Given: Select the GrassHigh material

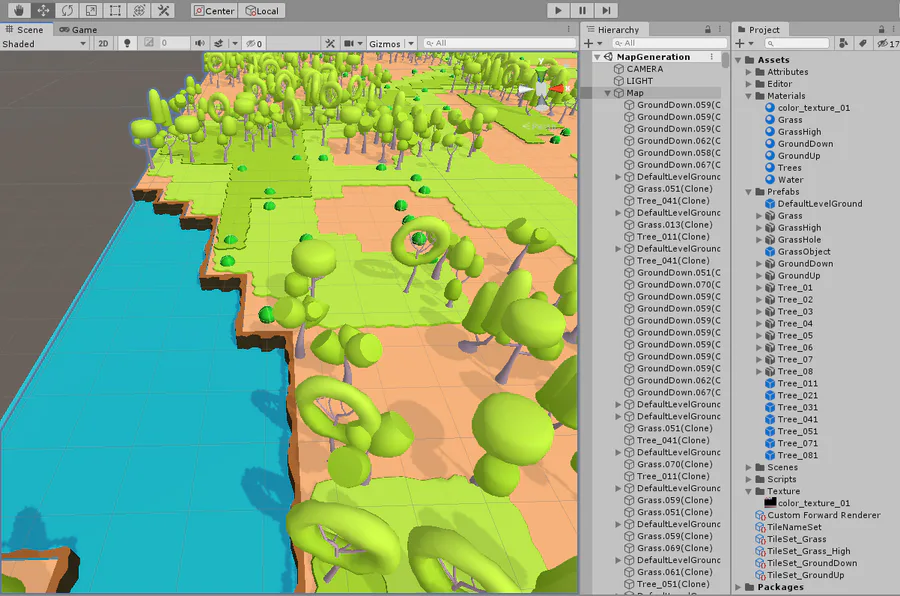Looking at the screenshot, I should pyautogui.click(x=799, y=132).
